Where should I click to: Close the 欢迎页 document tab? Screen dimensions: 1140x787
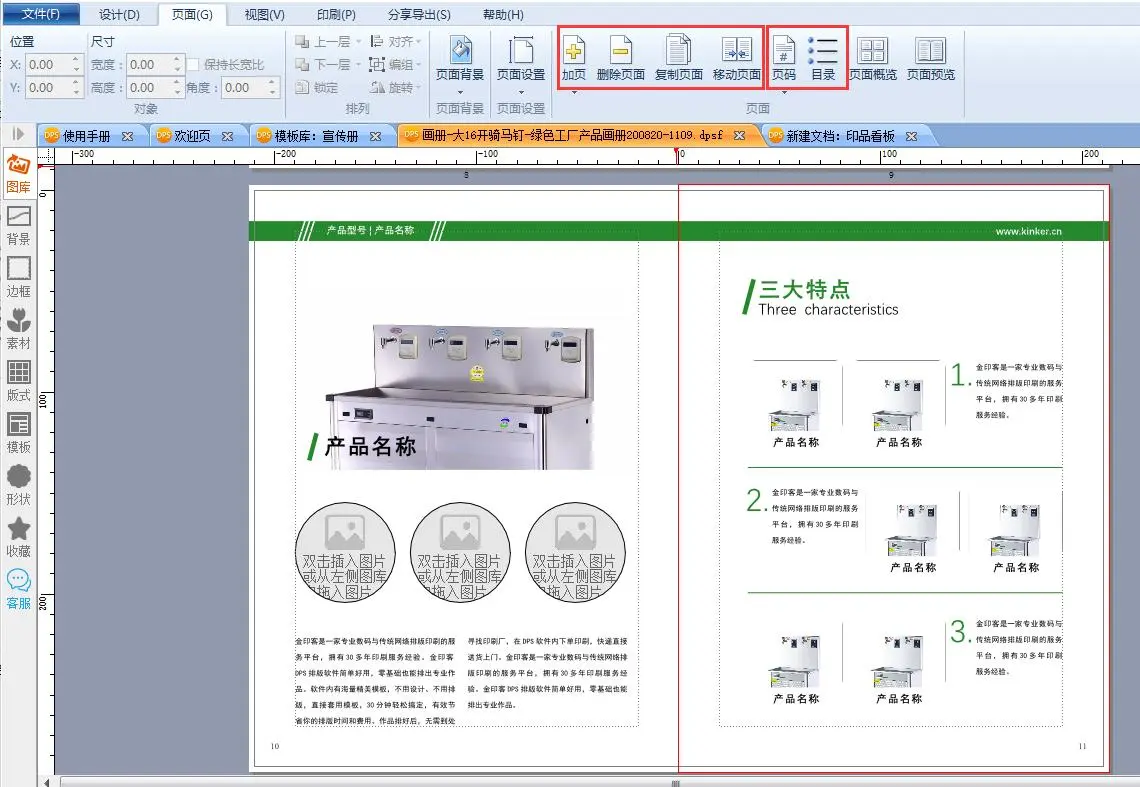coord(227,136)
